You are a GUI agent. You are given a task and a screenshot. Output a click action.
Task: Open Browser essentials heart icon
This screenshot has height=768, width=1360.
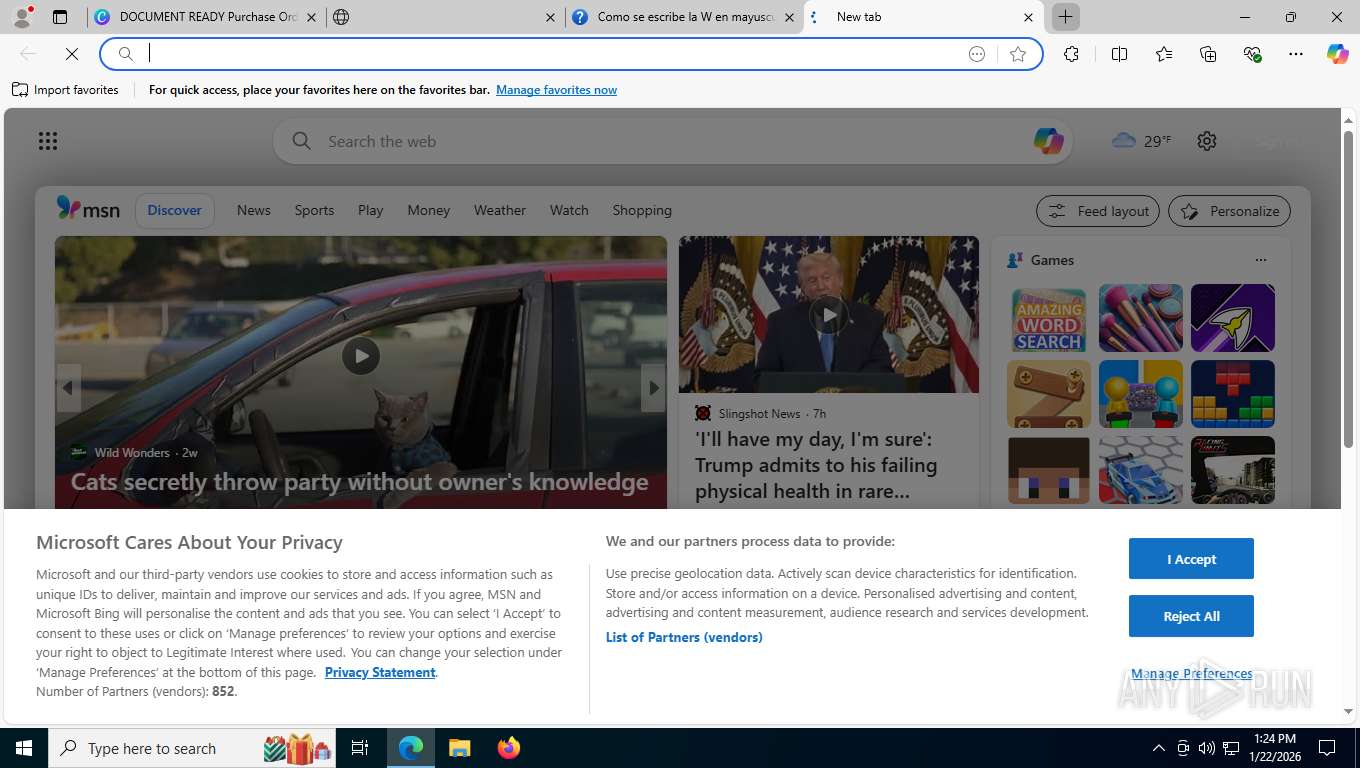coord(1252,54)
